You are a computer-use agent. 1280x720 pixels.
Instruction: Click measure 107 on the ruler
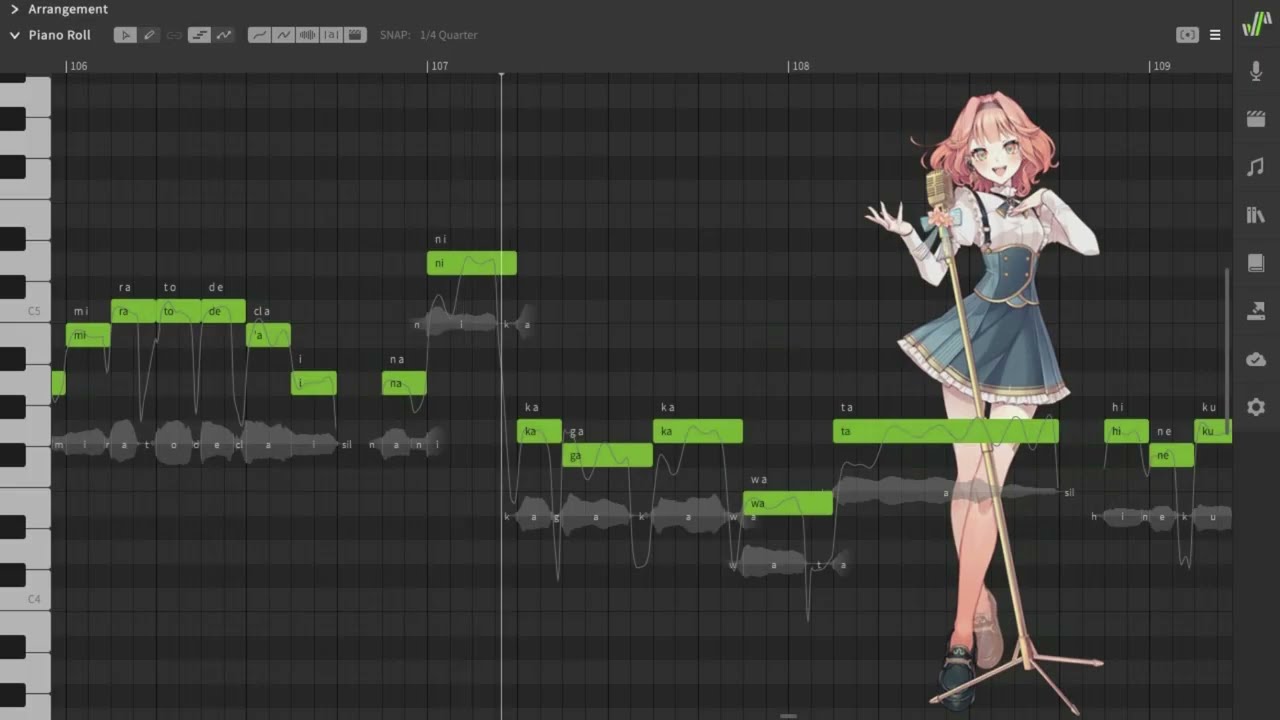[x=439, y=66]
